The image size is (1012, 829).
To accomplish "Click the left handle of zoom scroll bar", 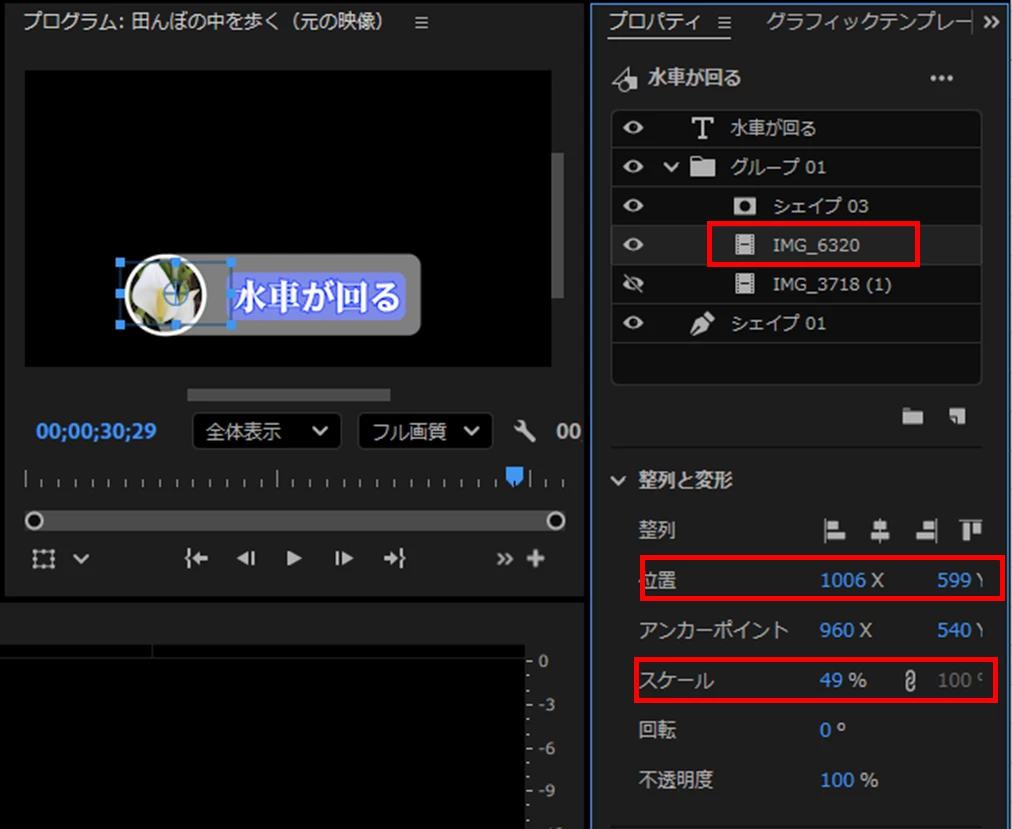I will click(34, 520).
